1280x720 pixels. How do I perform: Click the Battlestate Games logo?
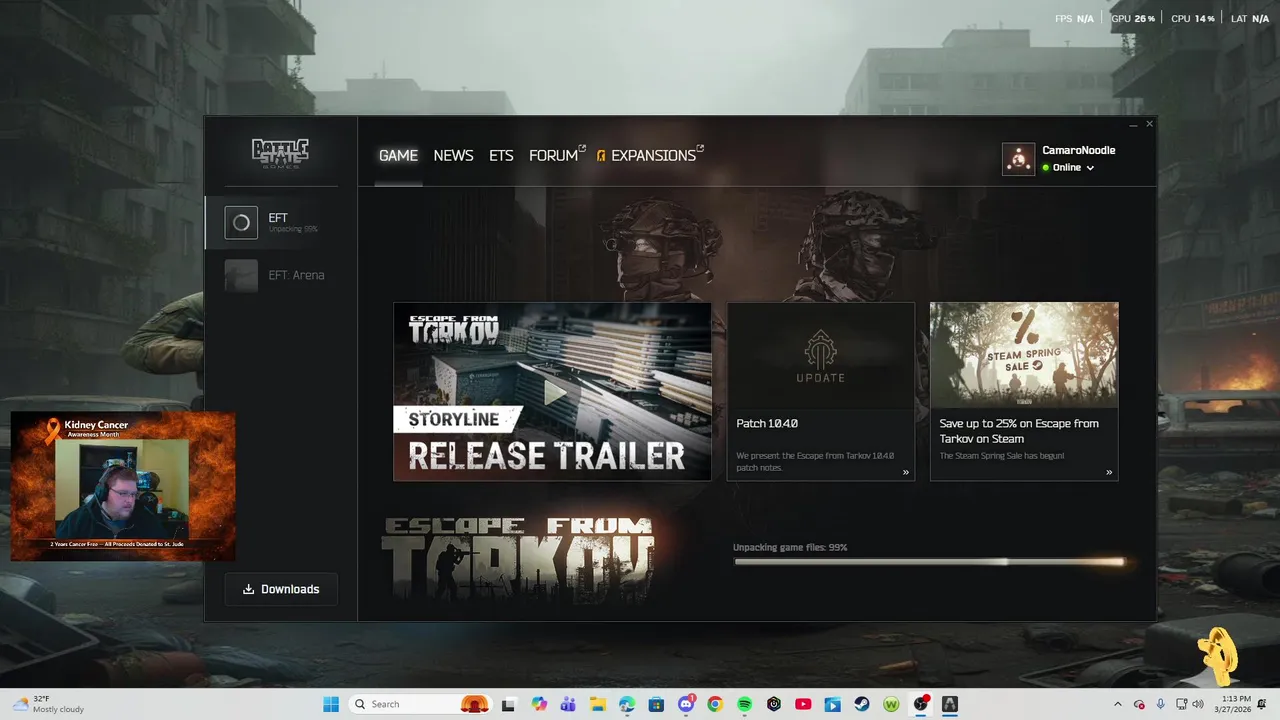(x=280, y=153)
